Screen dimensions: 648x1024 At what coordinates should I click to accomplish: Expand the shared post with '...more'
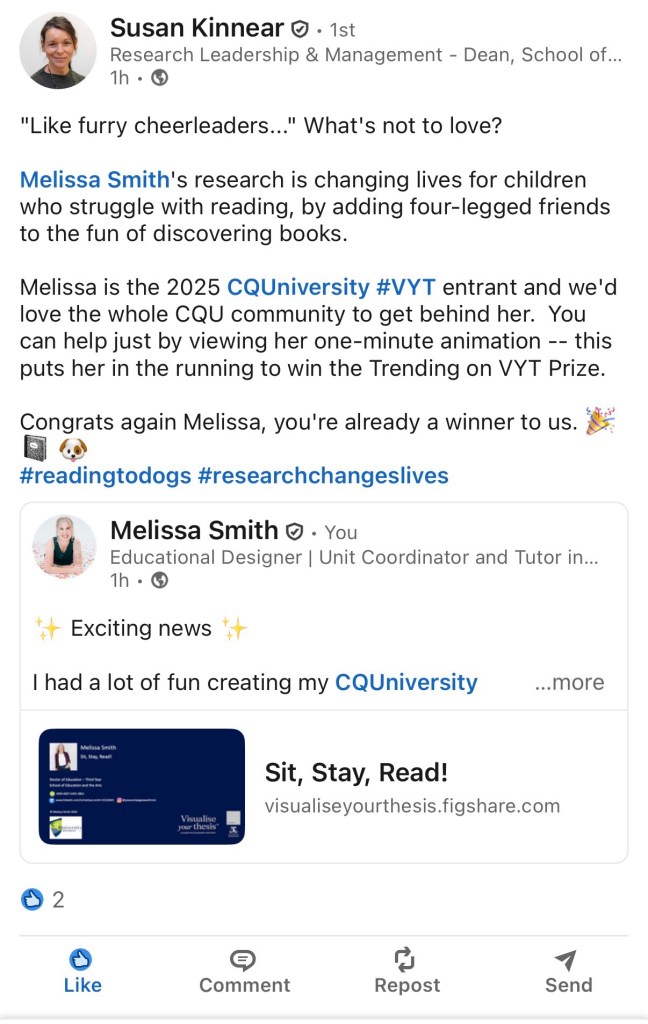click(569, 683)
